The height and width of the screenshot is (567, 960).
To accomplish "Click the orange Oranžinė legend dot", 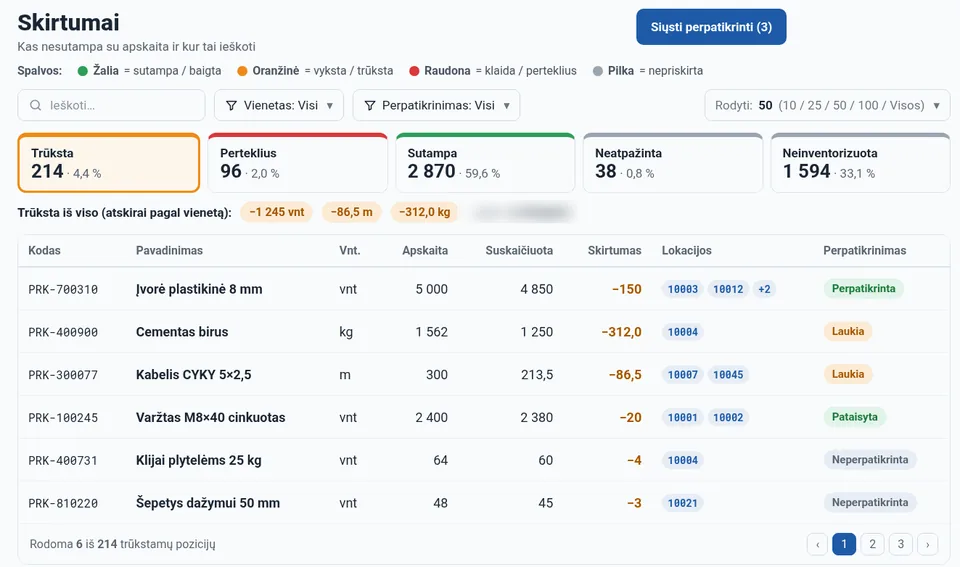I will tap(242, 71).
